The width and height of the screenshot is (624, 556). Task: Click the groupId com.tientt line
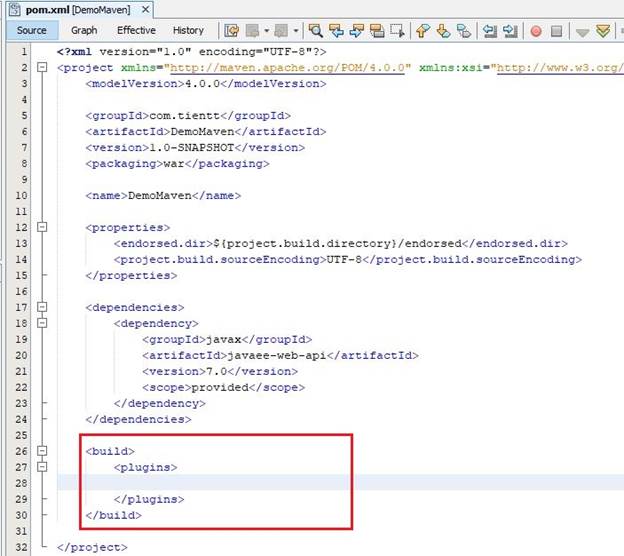tap(188, 116)
